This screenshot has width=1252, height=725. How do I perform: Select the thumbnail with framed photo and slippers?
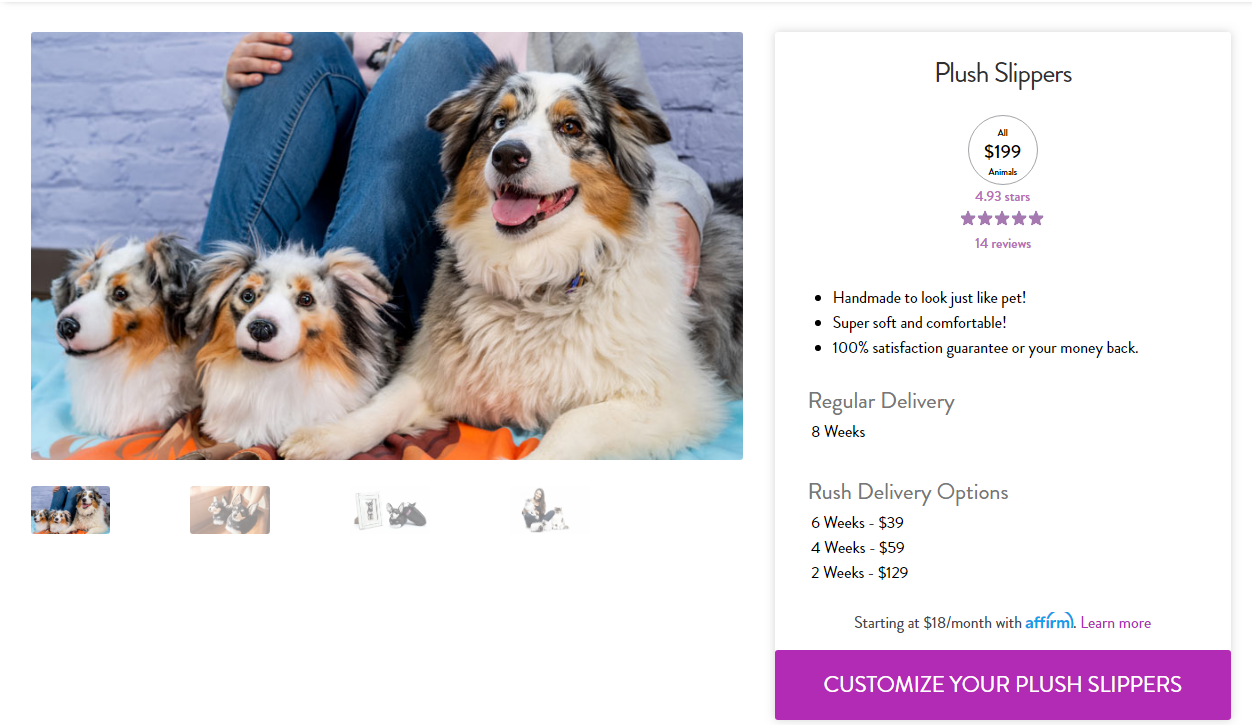390,510
